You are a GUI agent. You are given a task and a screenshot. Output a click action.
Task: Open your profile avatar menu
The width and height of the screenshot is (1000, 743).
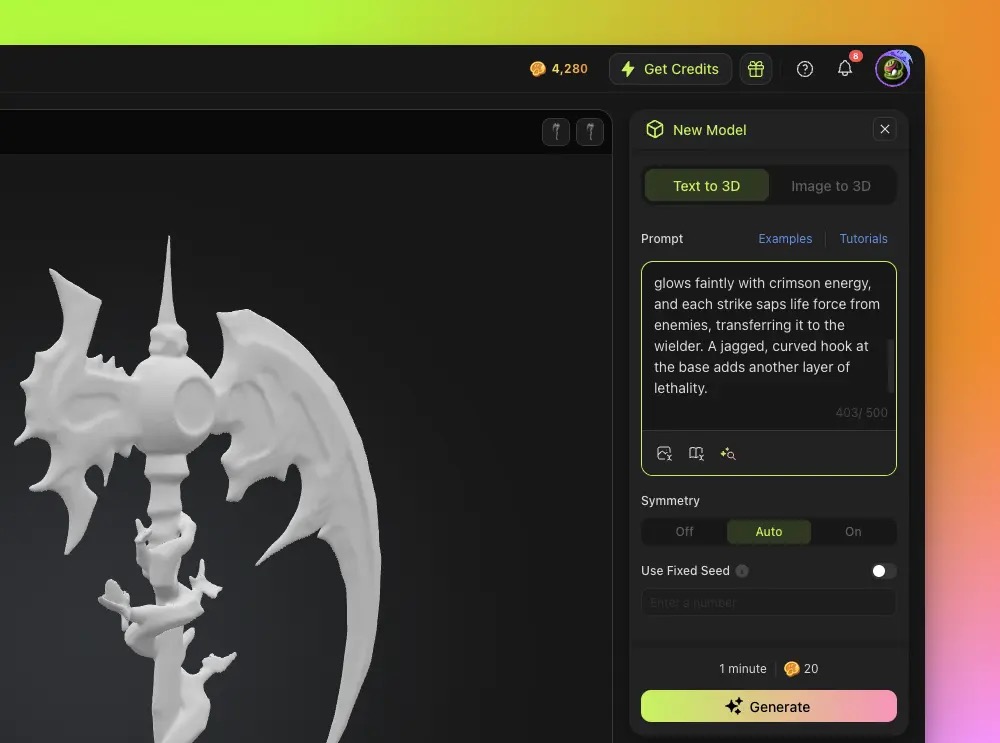click(x=891, y=68)
